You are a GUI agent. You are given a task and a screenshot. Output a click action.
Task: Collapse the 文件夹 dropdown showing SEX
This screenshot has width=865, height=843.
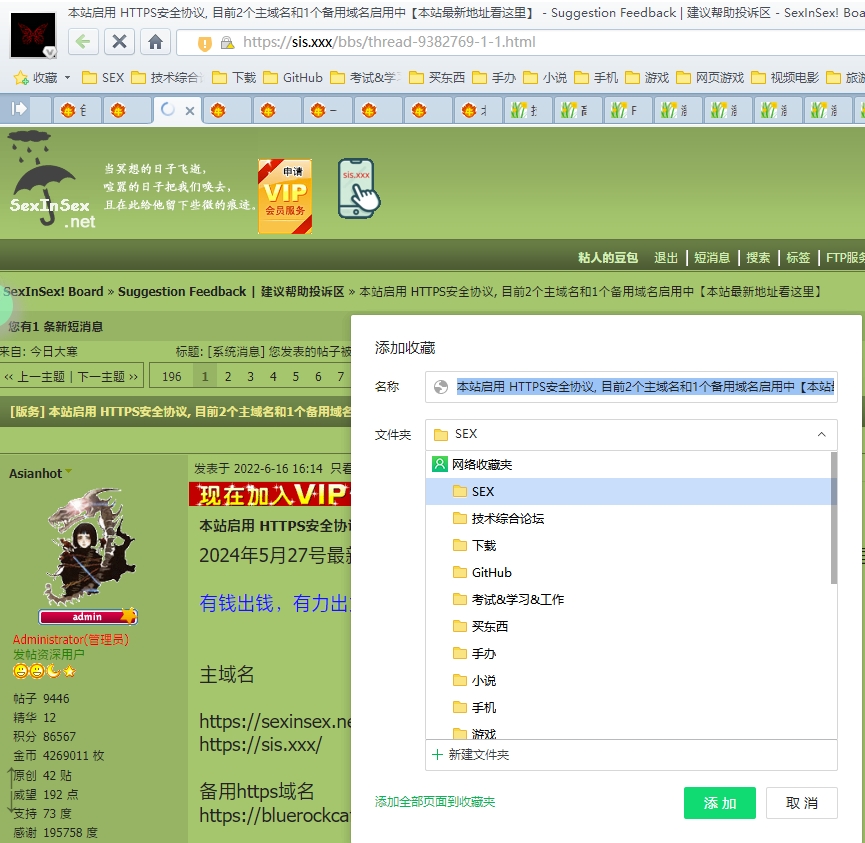click(x=821, y=435)
